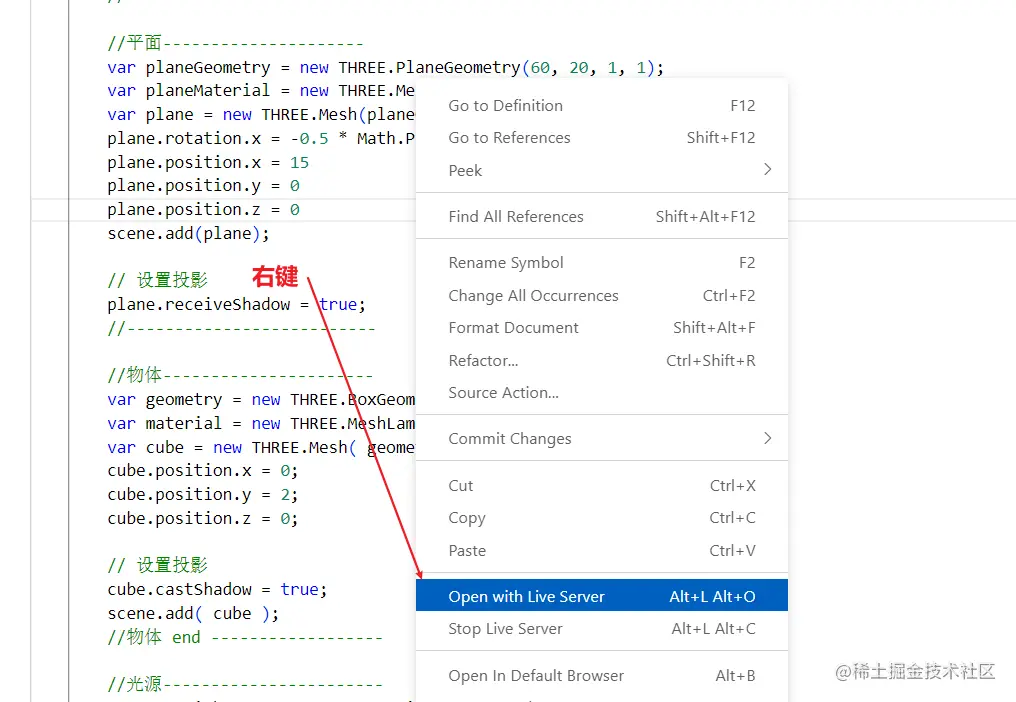Select Change All Occurrences
1016x702 pixels.
point(601,296)
